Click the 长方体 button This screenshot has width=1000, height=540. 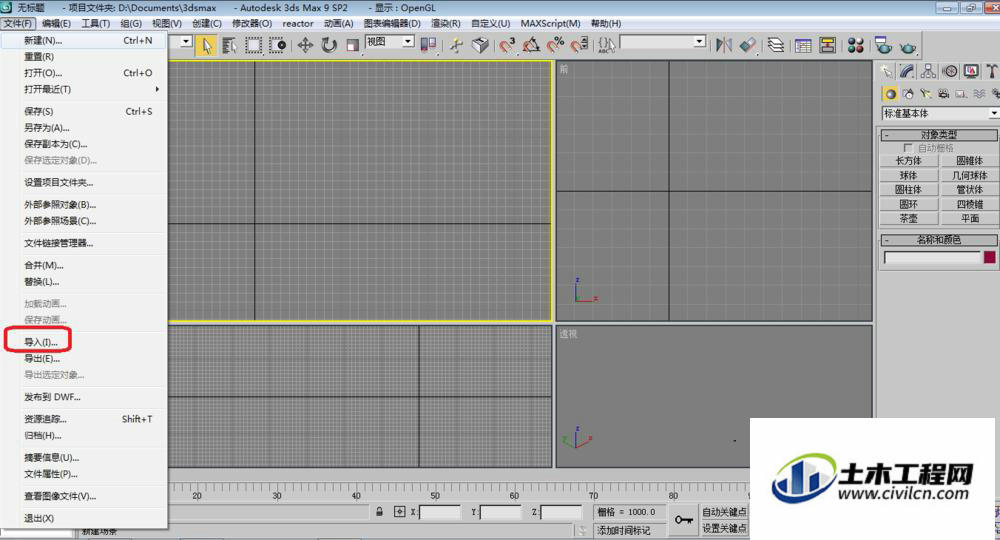click(x=908, y=161)
